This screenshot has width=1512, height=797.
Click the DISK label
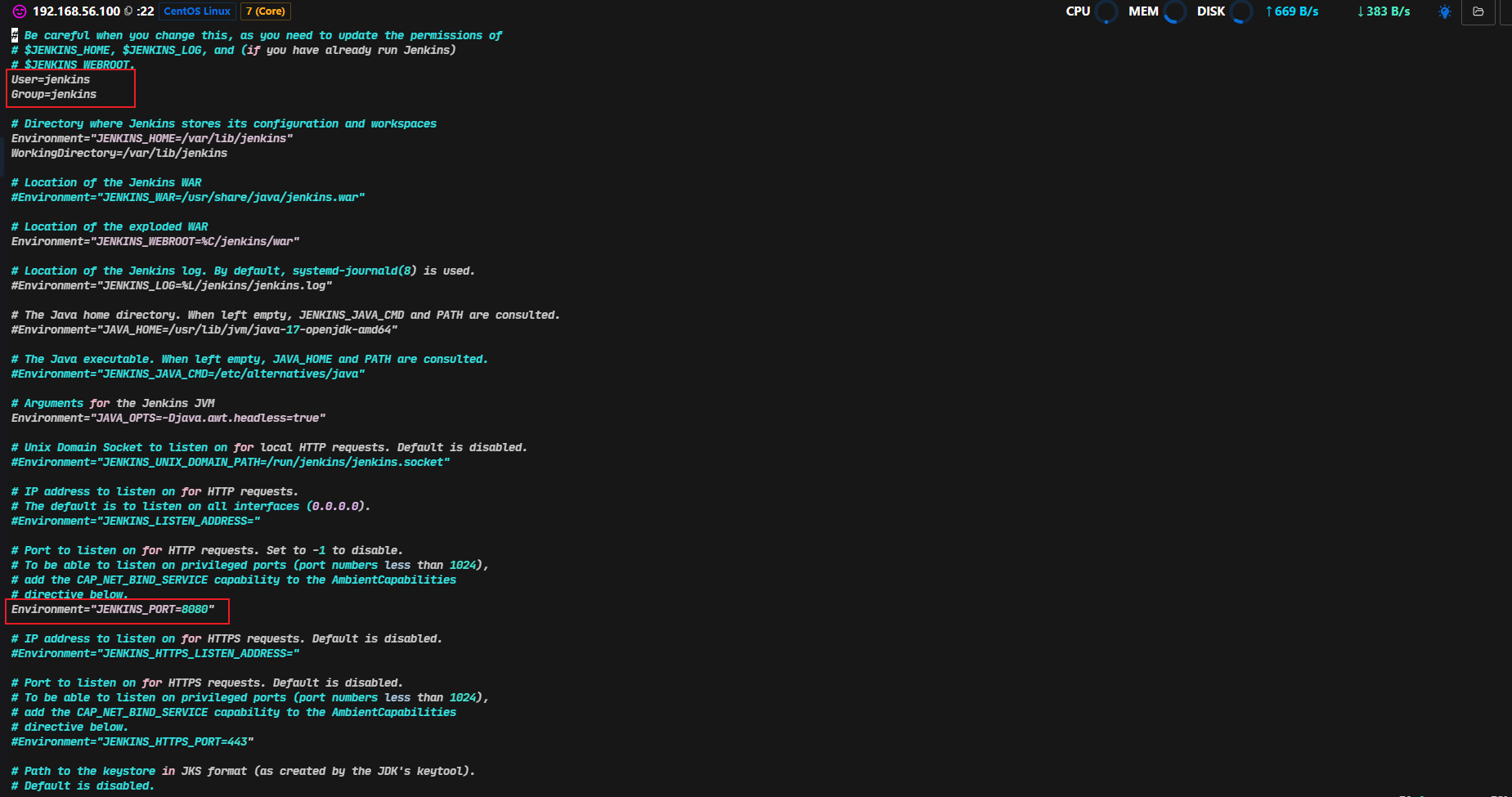click(x=1211, y=11)
